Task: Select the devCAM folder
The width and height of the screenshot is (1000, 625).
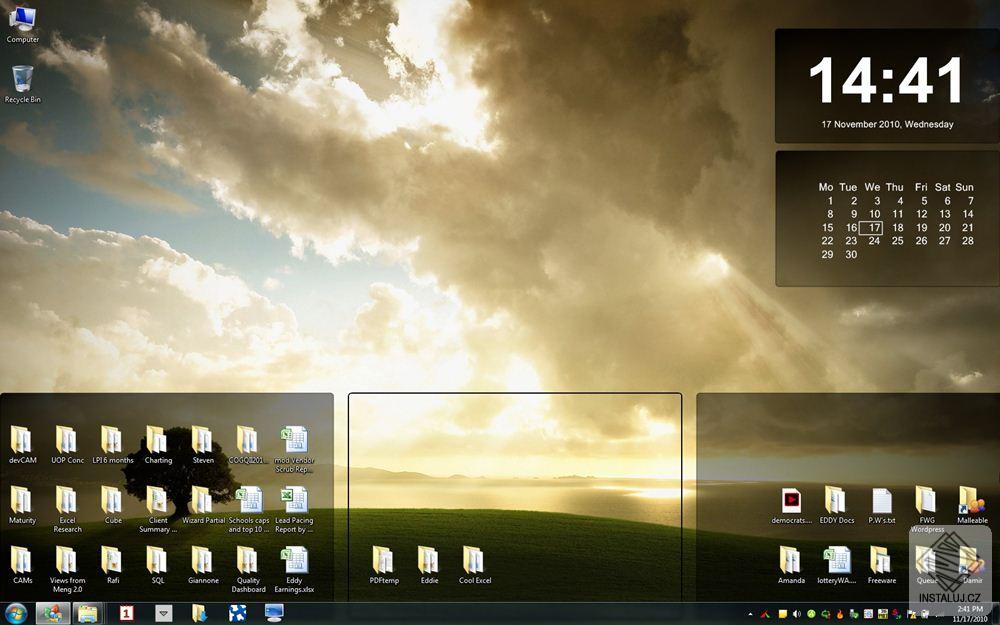Action: click(22, 445)
